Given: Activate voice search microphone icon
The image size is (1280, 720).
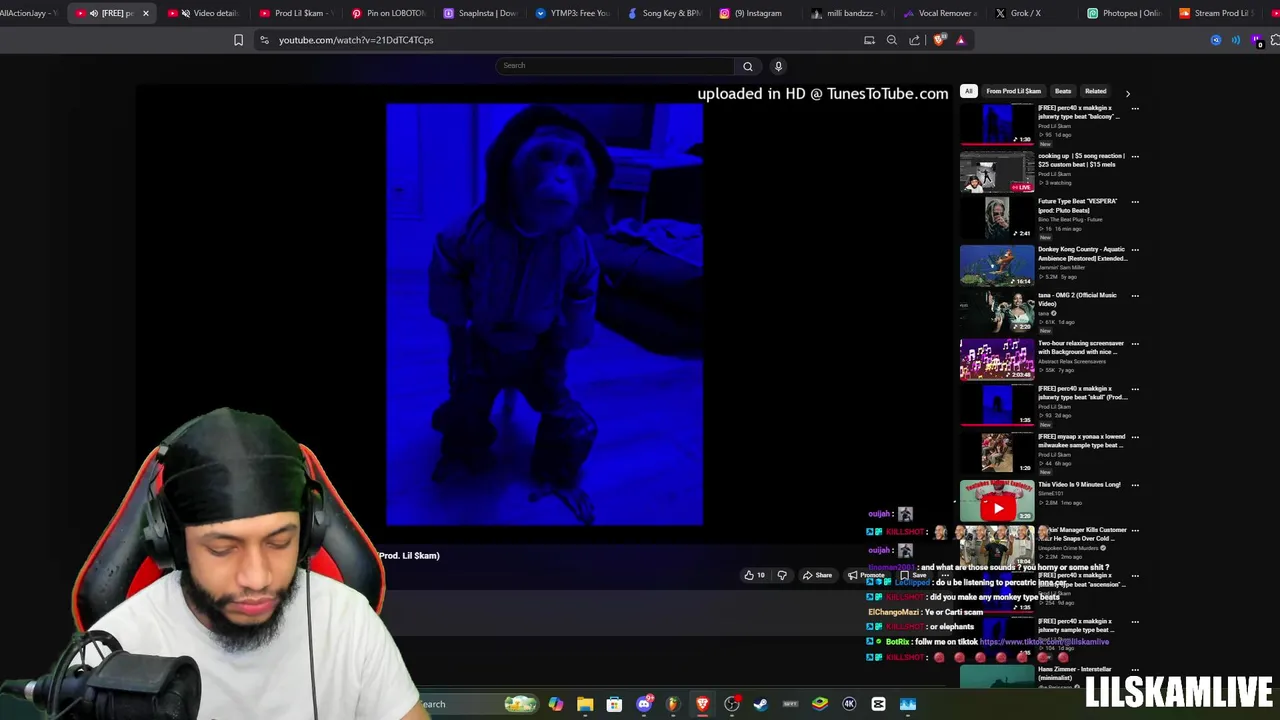Looking at the screenshot, I should 778,66.
